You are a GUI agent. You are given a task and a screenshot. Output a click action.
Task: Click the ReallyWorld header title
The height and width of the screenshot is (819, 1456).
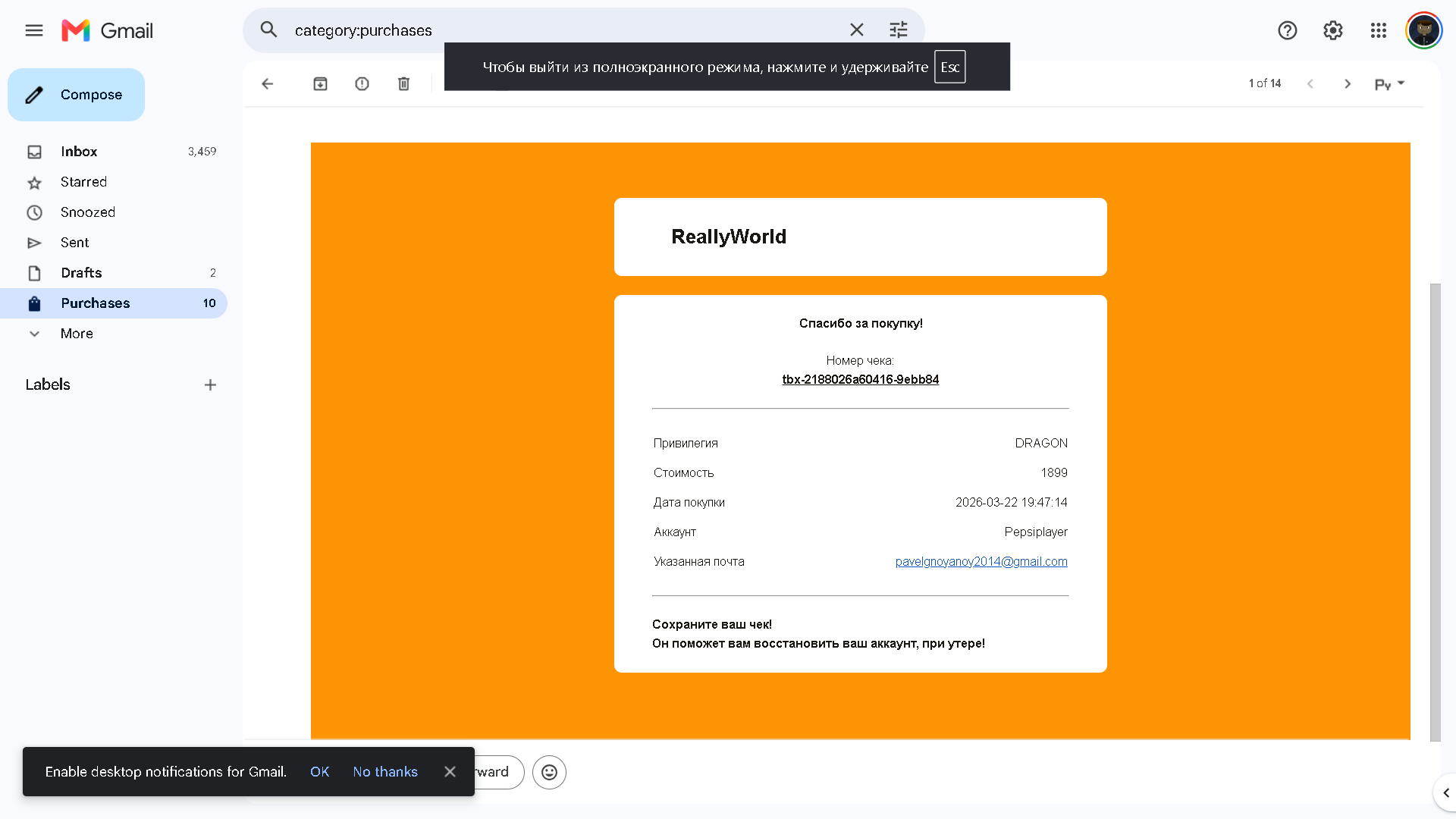[x=729, y=237]
